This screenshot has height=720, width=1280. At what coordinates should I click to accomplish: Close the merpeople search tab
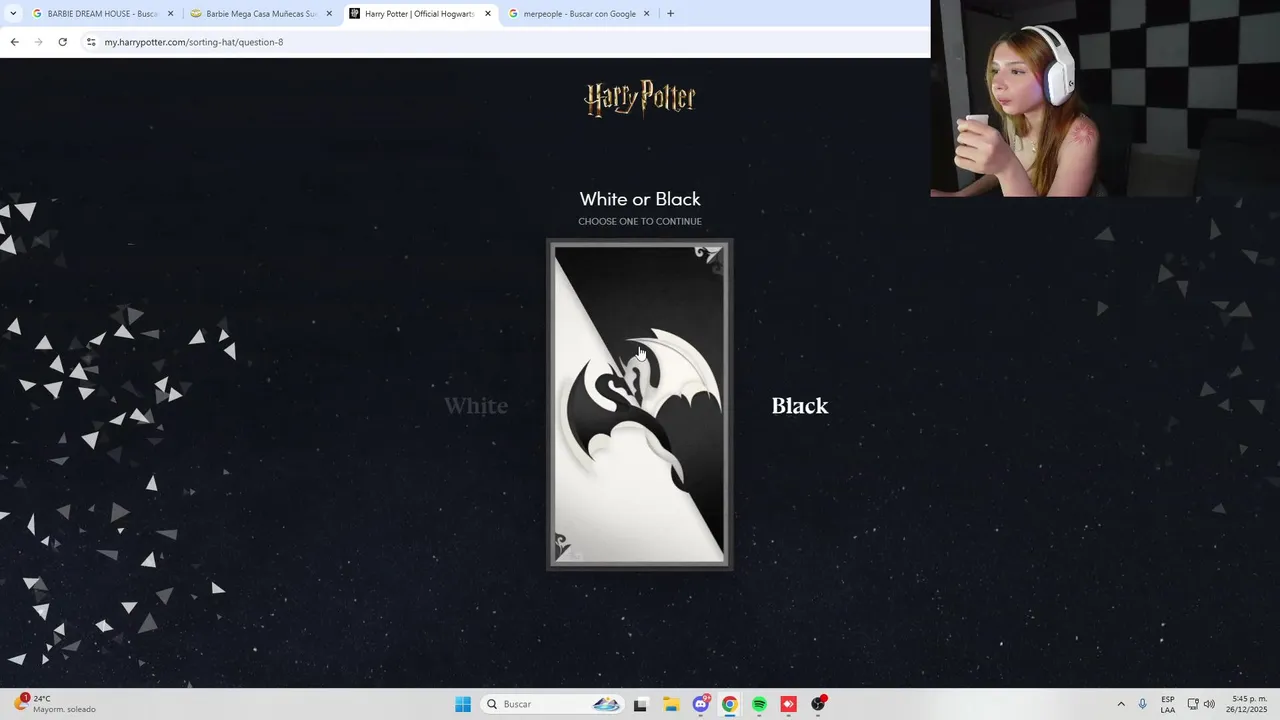646,14
